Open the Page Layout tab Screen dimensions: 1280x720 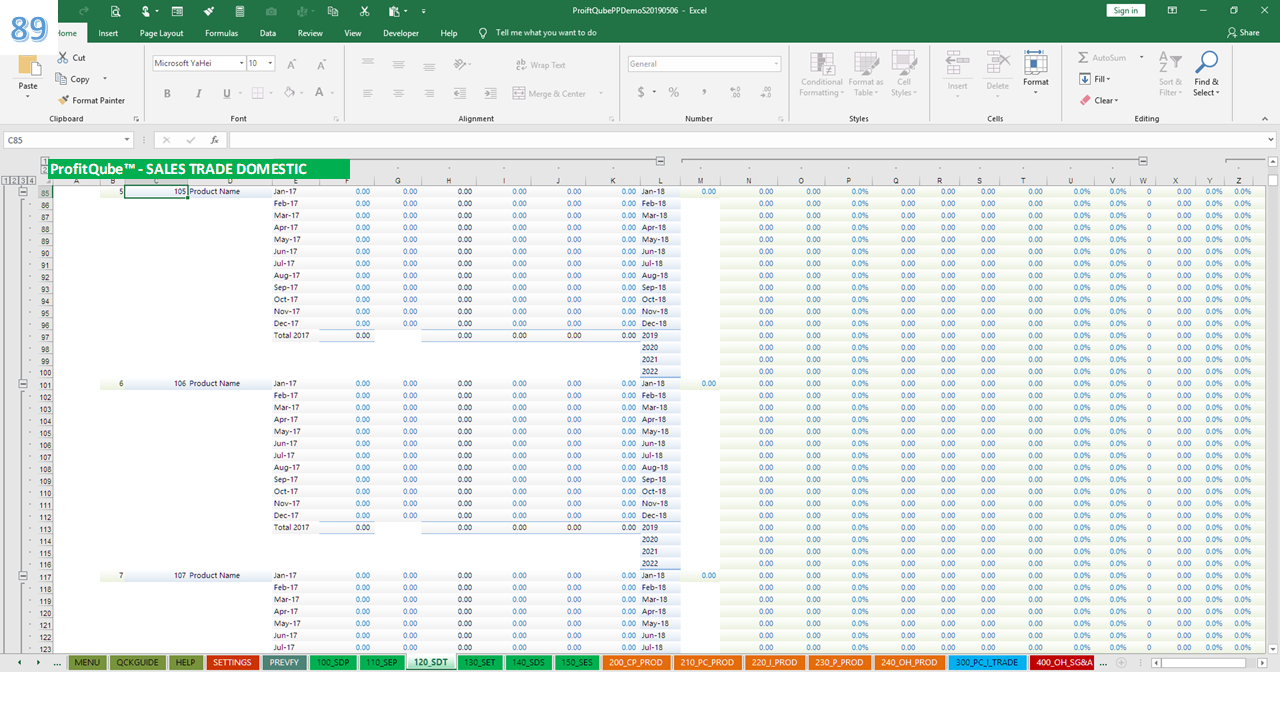[x=161, y=33]
